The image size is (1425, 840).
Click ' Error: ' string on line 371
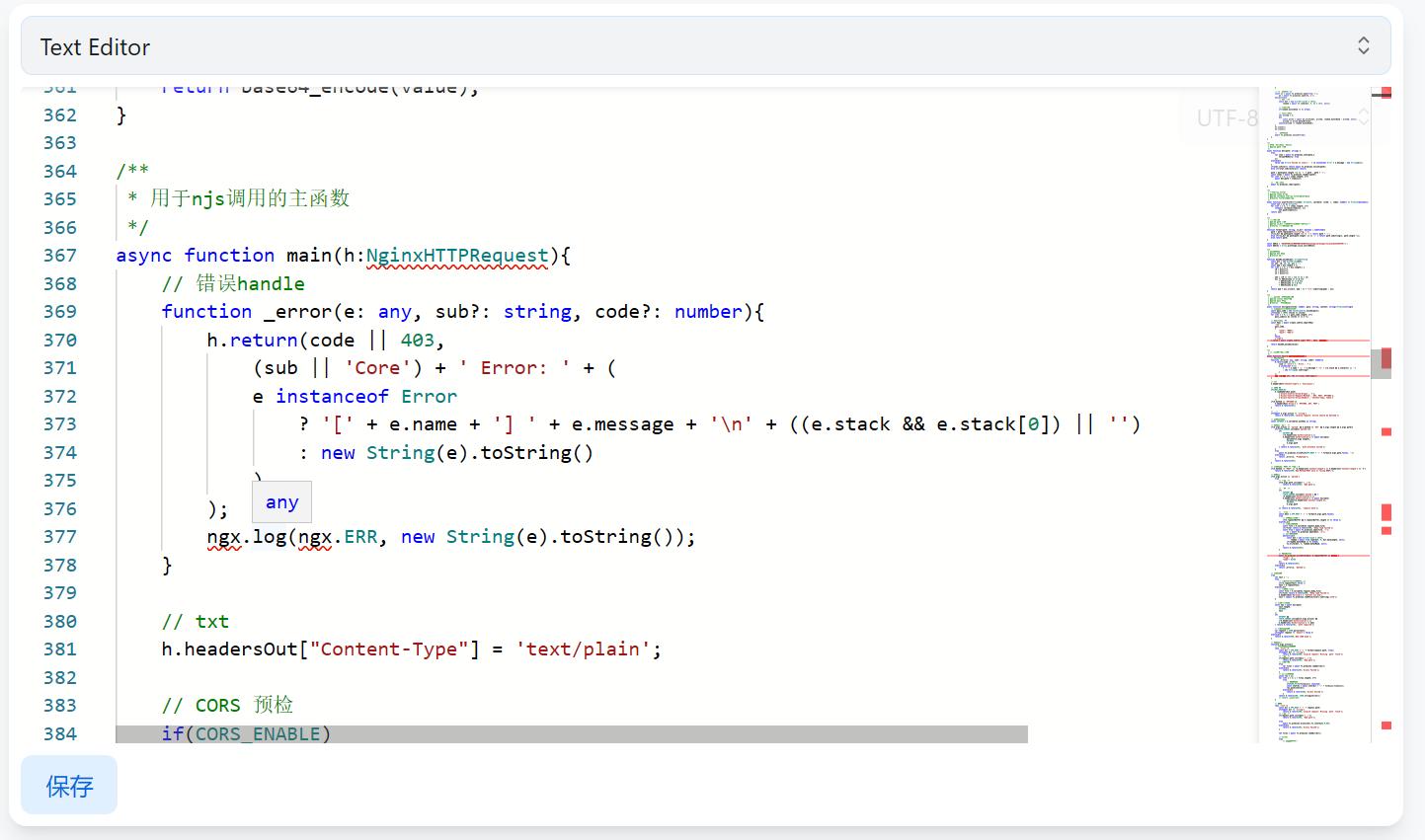click(515, 368)
